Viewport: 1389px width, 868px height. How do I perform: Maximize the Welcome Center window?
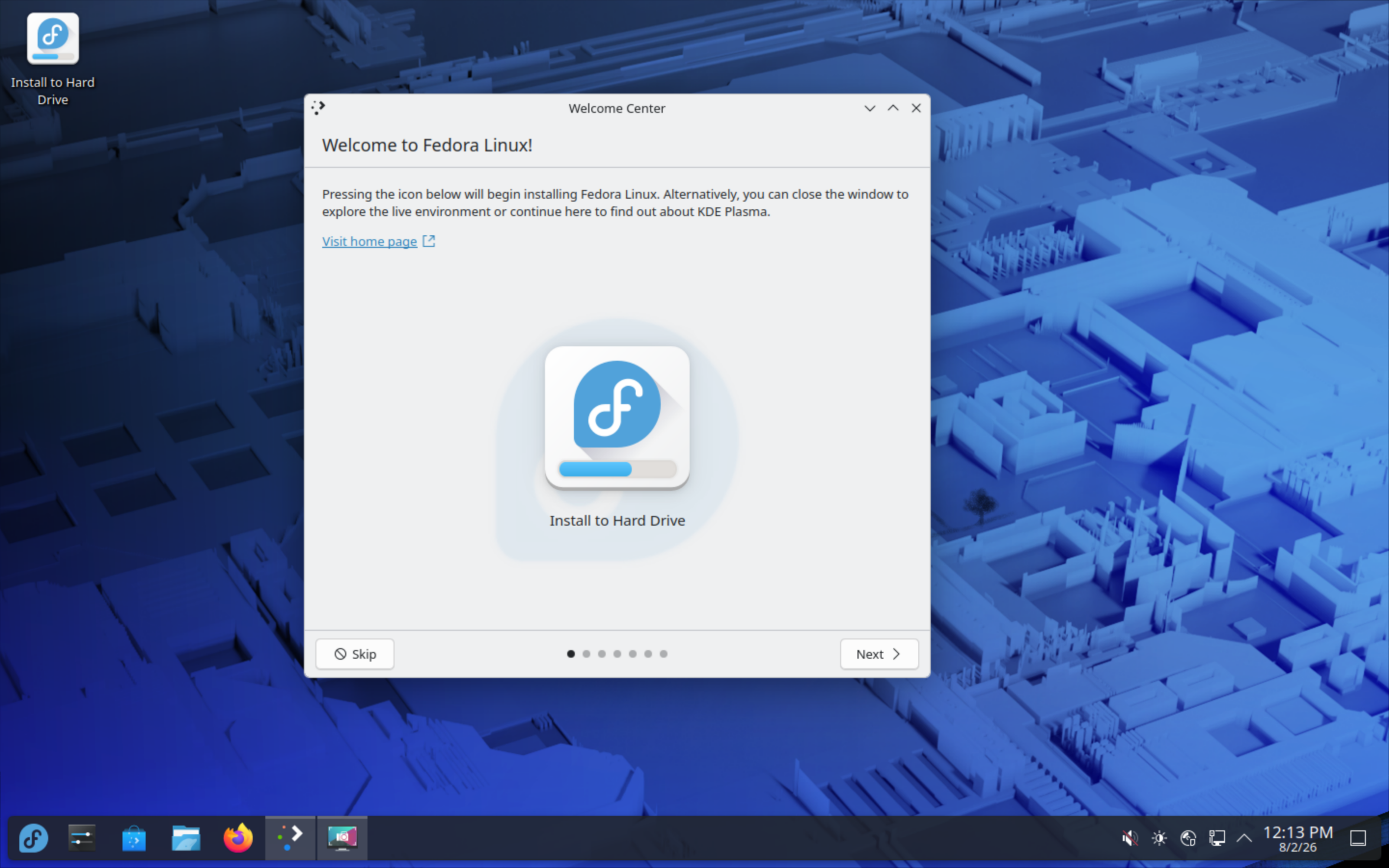click(893, 108)
